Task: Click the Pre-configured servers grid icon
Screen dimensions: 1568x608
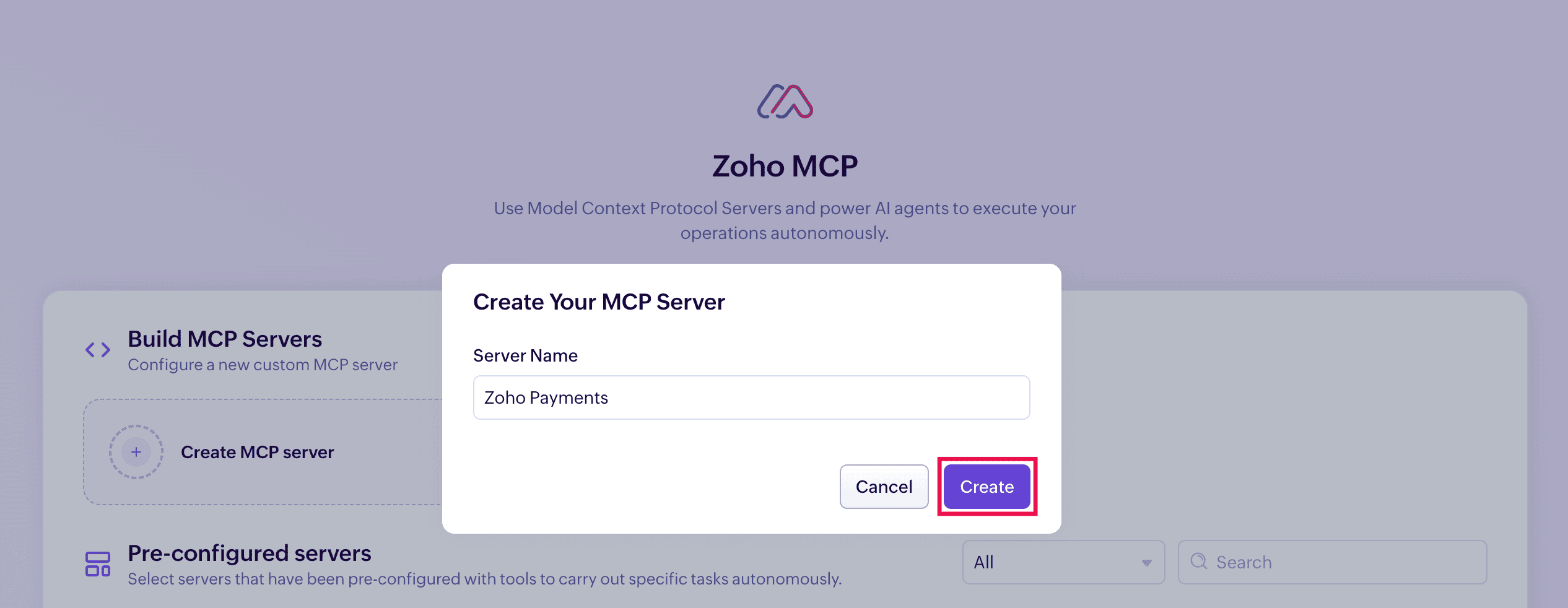Action: click(98, 564)
